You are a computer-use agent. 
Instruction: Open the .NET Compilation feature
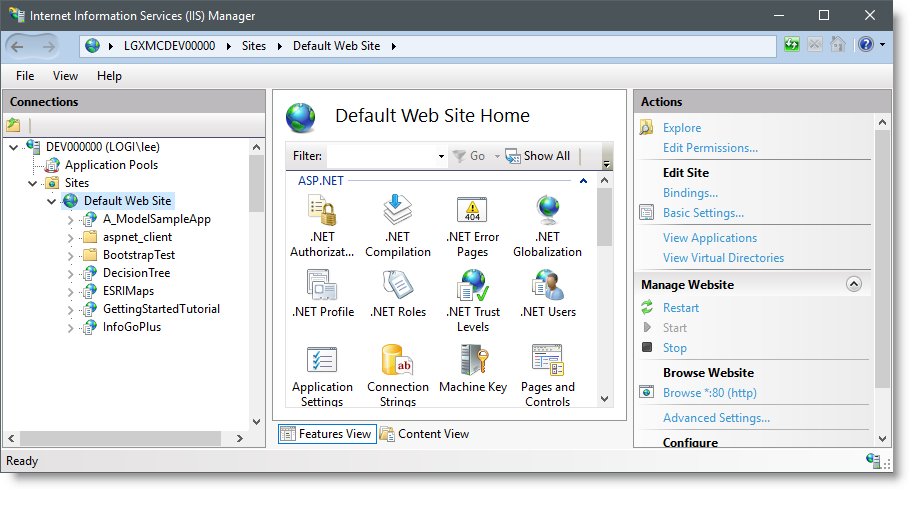pyautogui.click(x=398, y=227)
